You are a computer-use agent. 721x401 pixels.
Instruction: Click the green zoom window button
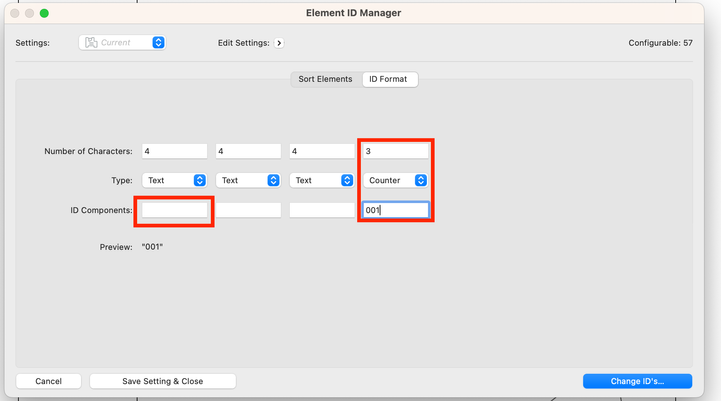(44, 13)
